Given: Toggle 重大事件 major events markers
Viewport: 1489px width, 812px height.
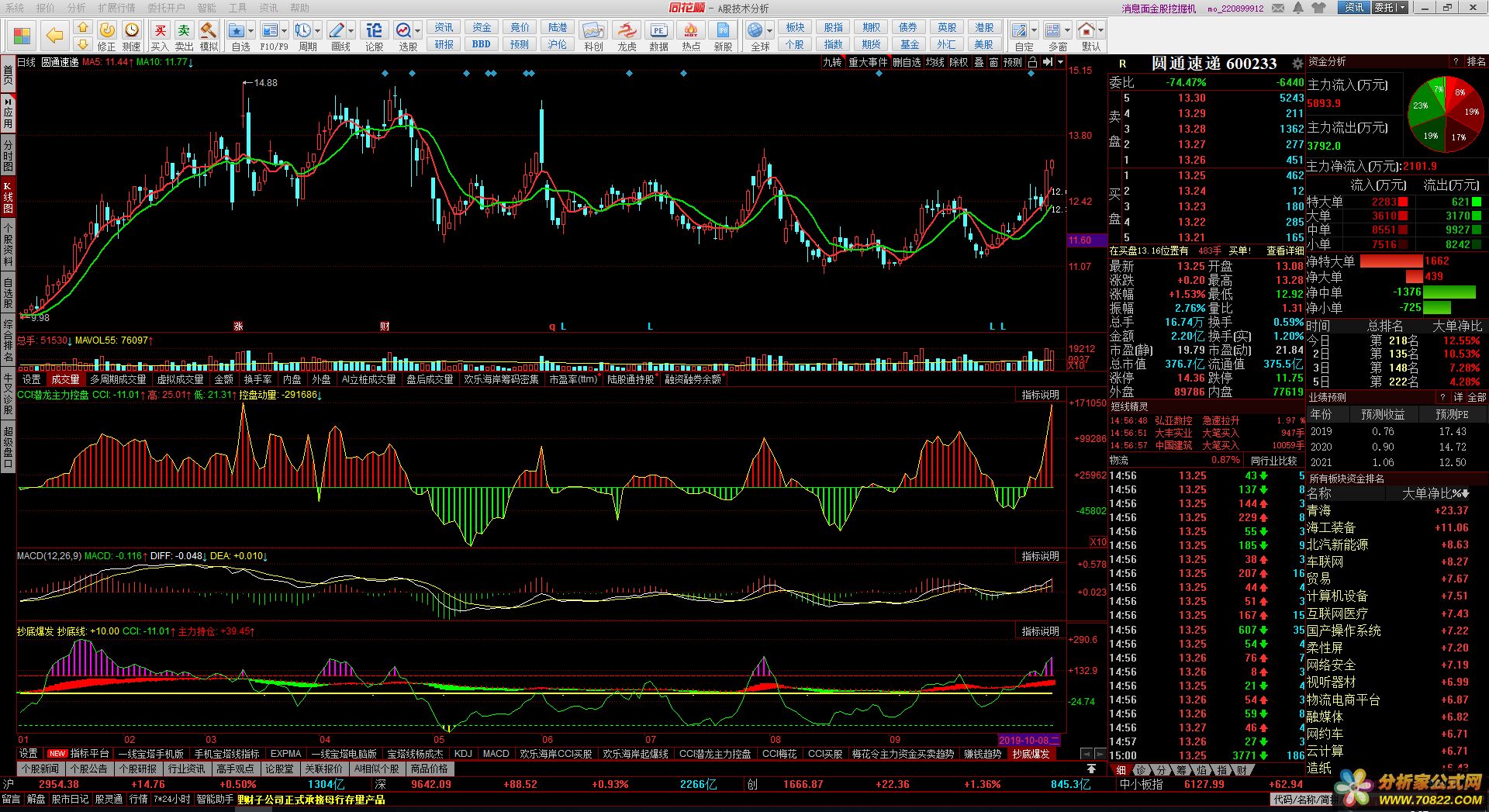Looking at the screenshot, I should (x=868, y=62).
